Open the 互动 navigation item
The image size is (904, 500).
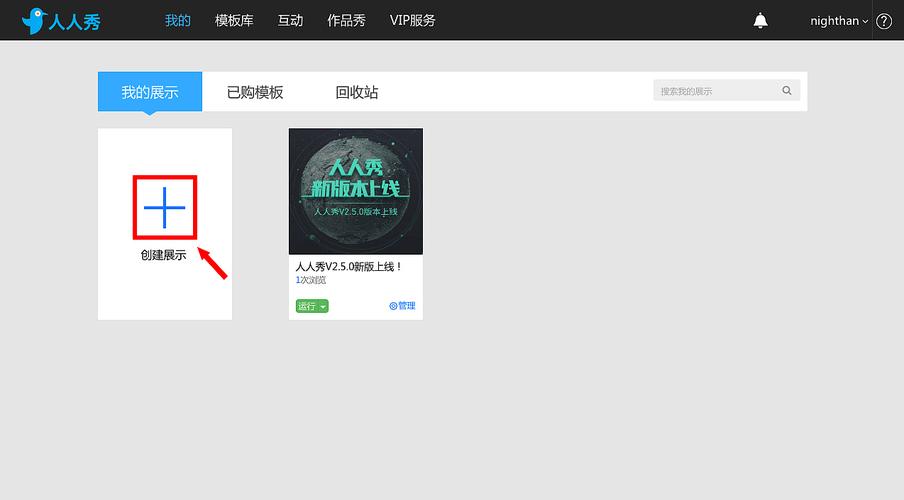[x=290, y=20]
